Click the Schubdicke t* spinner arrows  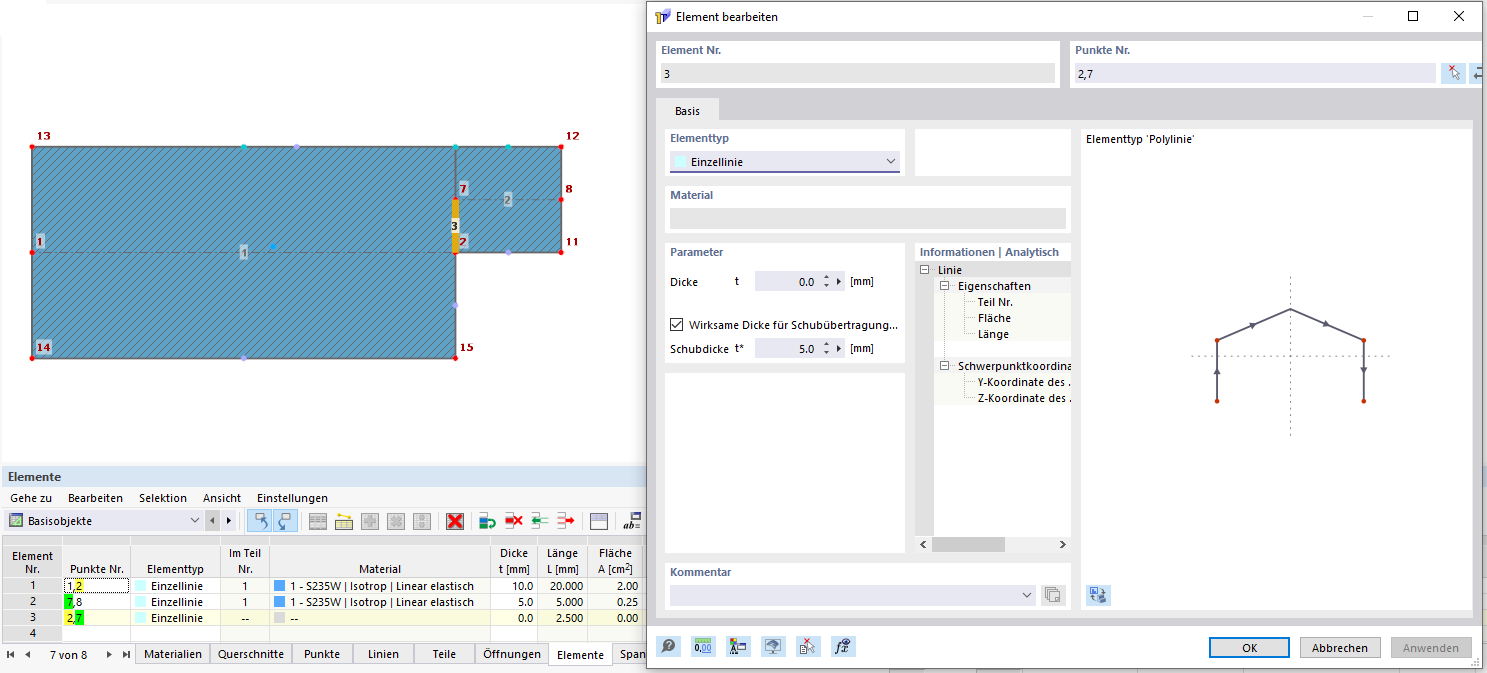(826, 349)
